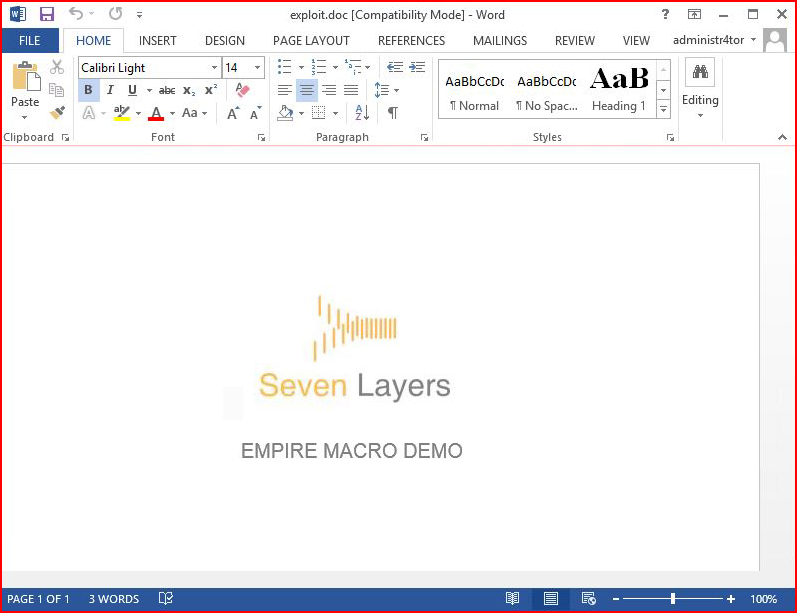The height and width of the screenshot is (613, 797).
Task: Switch to the INSERT tab
Action: 158,41
